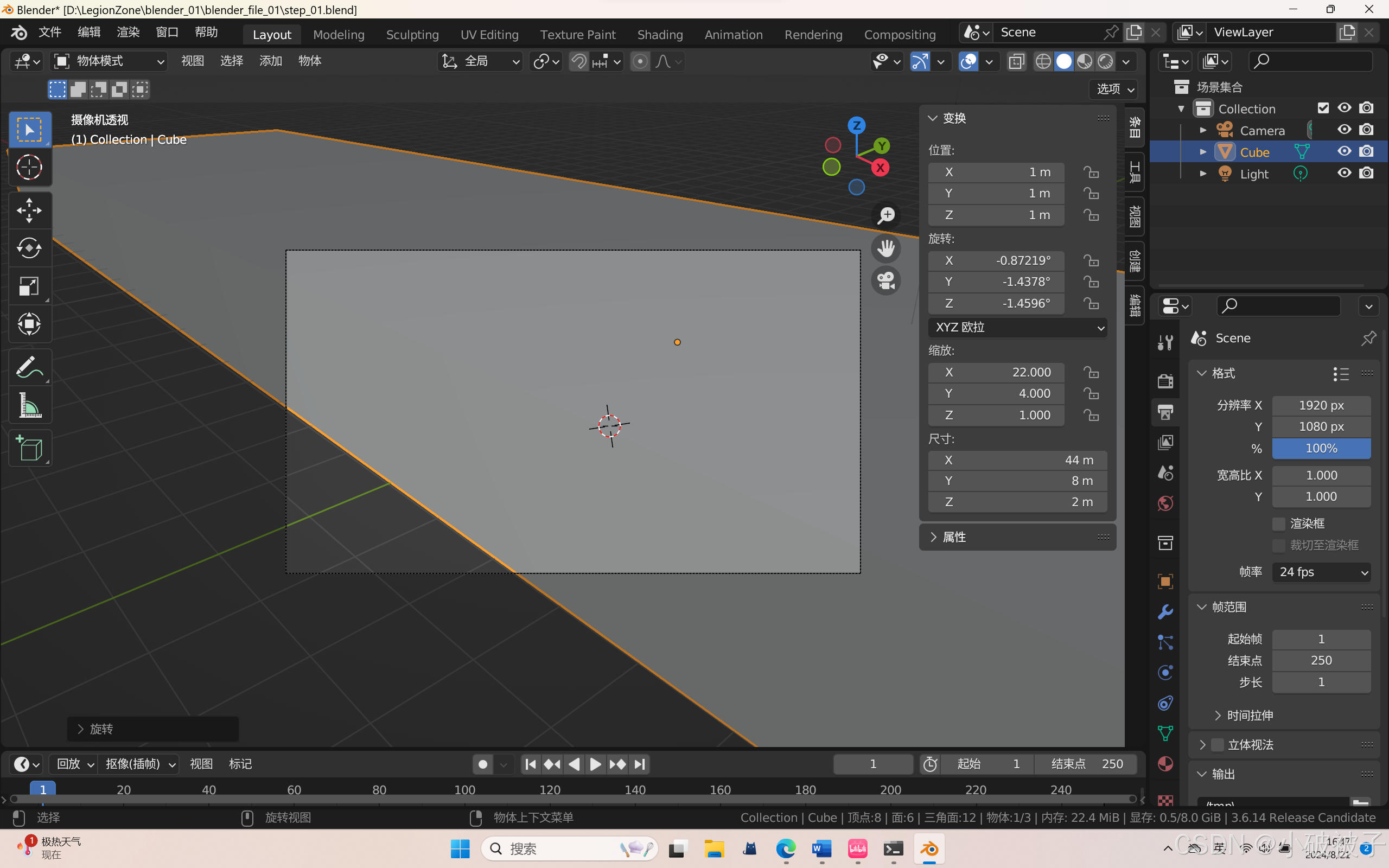This screenshot has width=1389, height=868.
Task: Switch to the Sculpting workspace tab
Action: [412, 34]
